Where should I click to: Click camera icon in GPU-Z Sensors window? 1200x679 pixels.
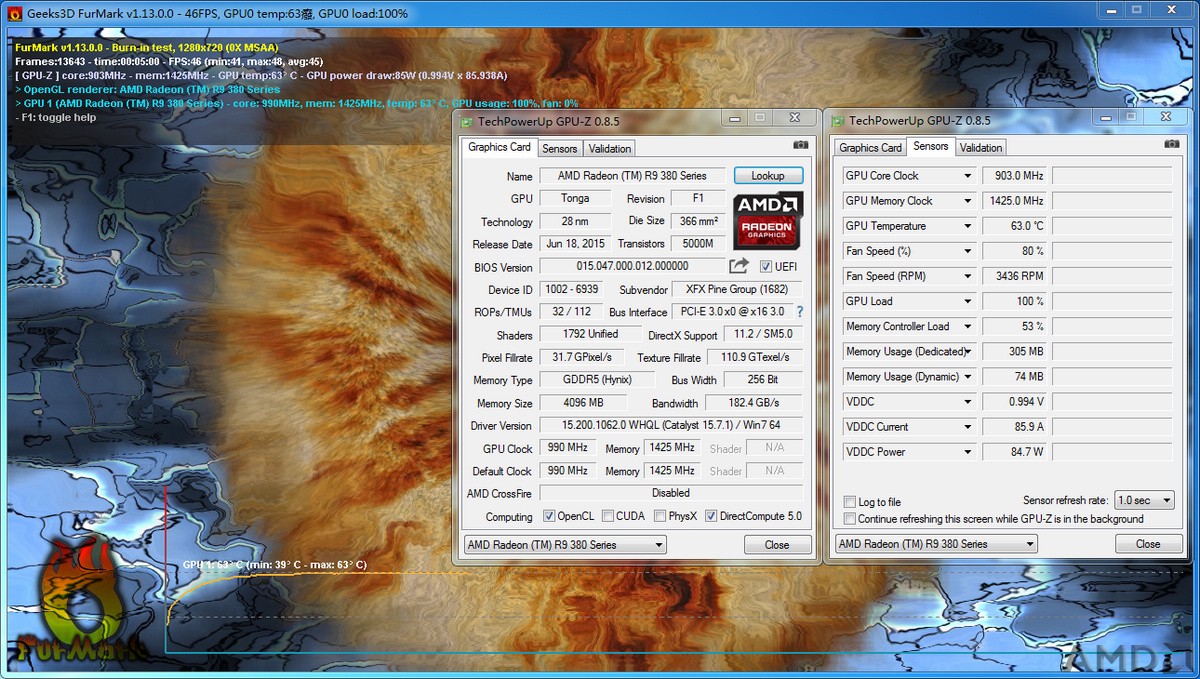click(x=1171, y=144)
